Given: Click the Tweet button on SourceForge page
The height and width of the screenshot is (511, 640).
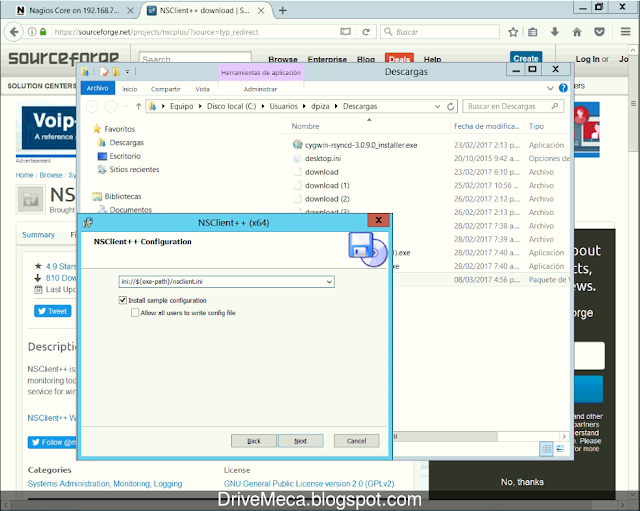Looking at the screenshot, I should pos(52,311).
